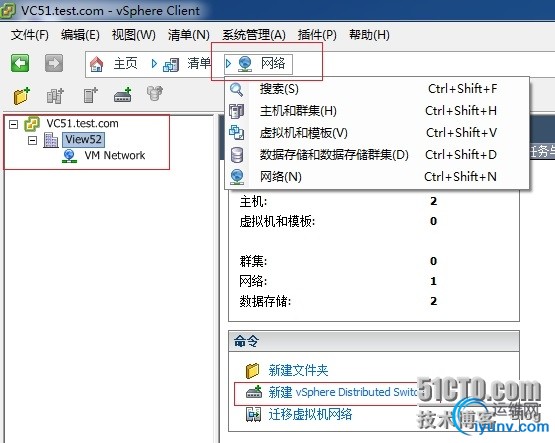Click the 数据存储: summary label
555x443 pixels.
click(265, 301)
